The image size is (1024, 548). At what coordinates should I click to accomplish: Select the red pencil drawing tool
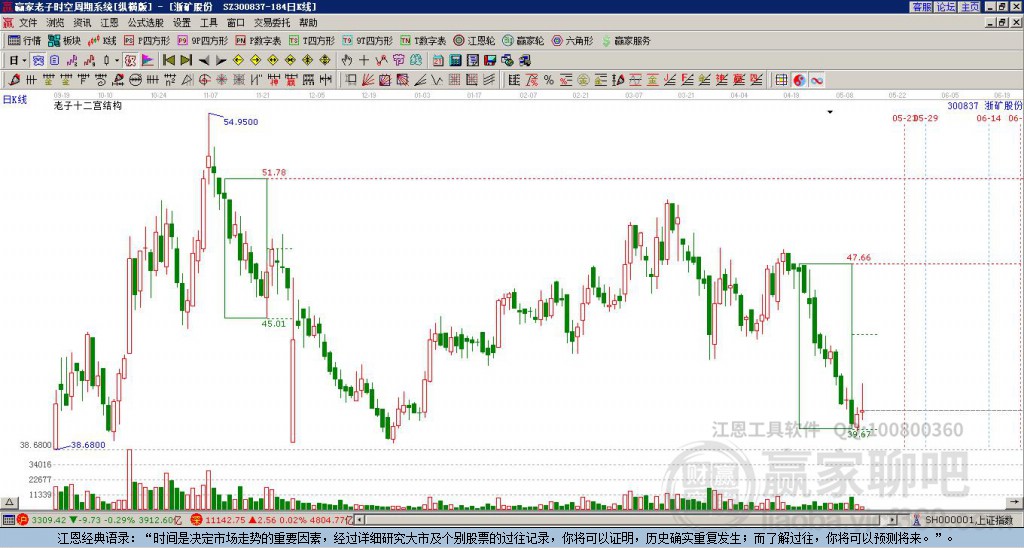[x=13, y=80]
